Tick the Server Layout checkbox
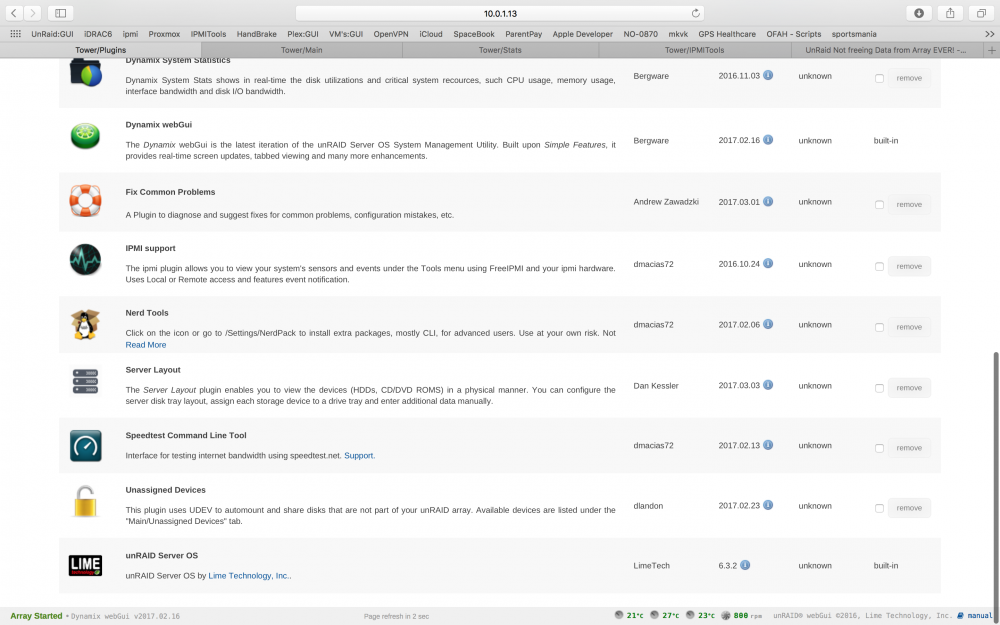Image resolution: width=1000 pixels, height=625 pixels. [879, 388]
